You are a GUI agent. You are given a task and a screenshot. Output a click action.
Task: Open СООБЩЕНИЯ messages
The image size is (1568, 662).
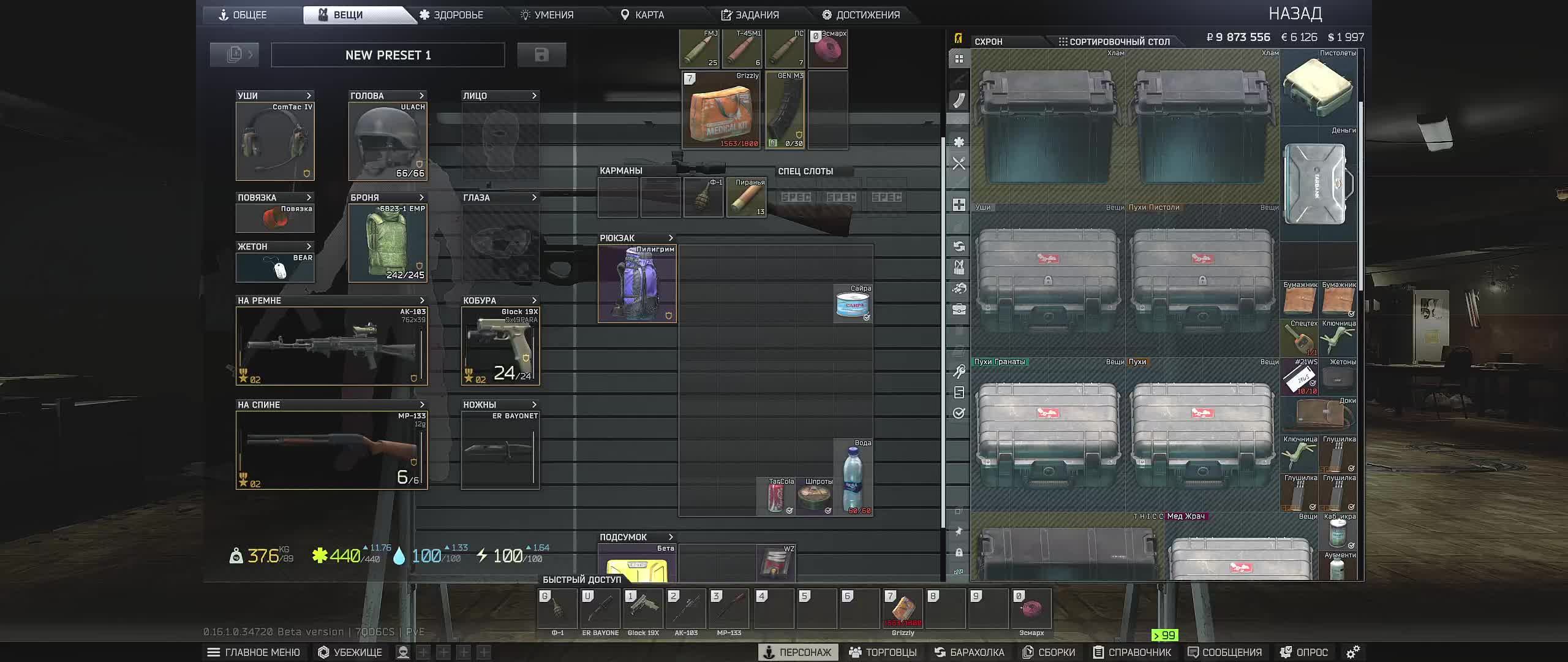pos(1224,652)
